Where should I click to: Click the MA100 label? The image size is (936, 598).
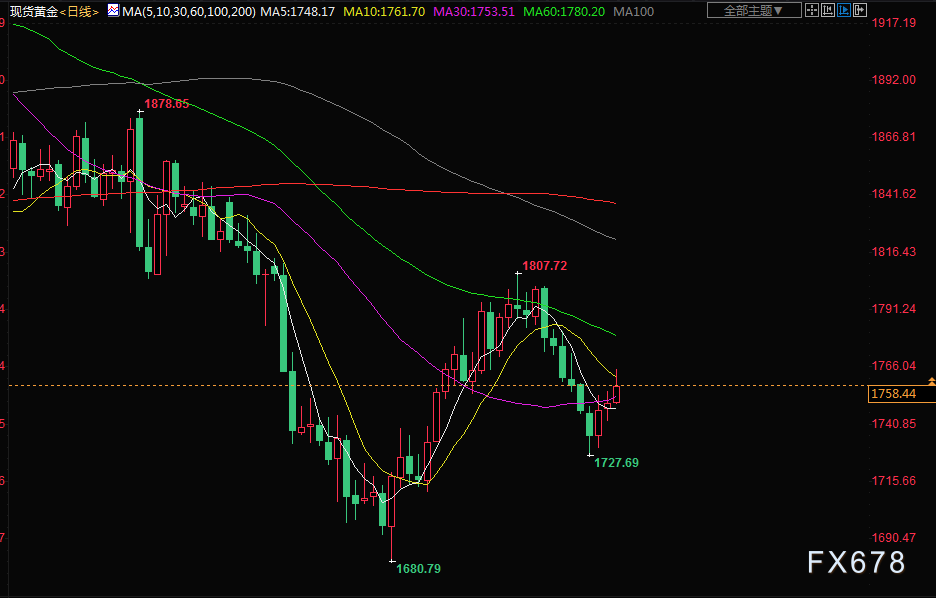tap(633, 11)
